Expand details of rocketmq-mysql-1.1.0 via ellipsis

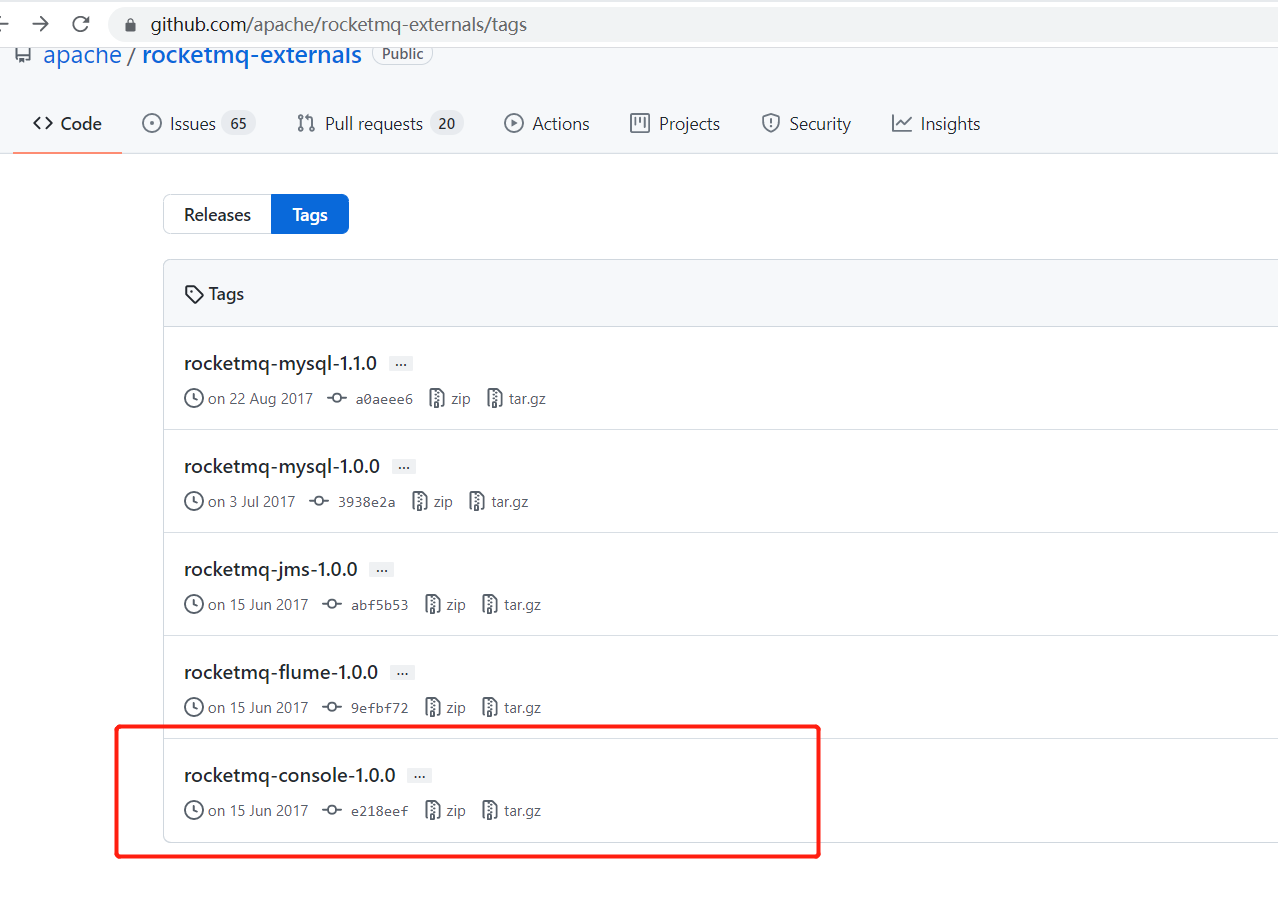401,364
